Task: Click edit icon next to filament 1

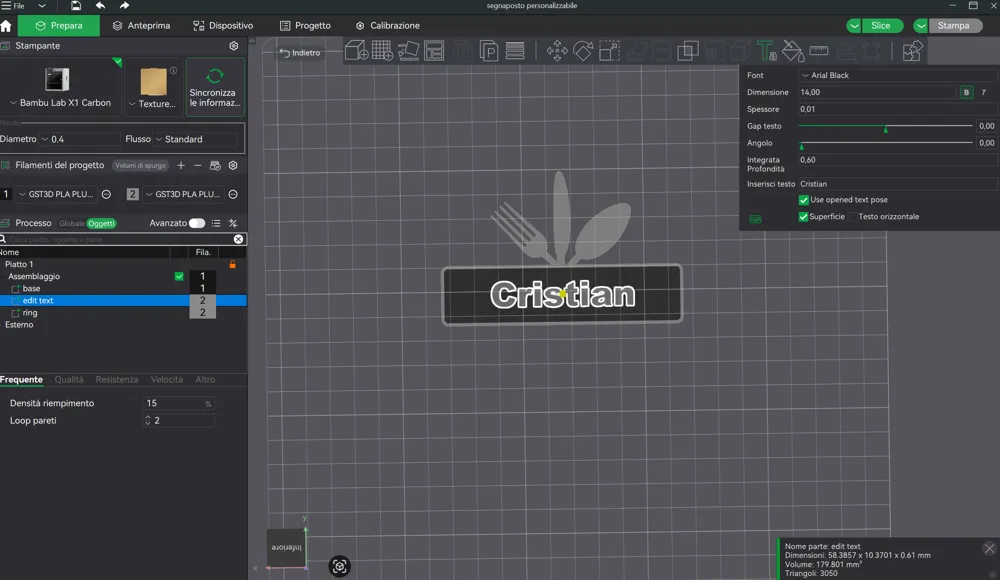Action: (107, 194)
